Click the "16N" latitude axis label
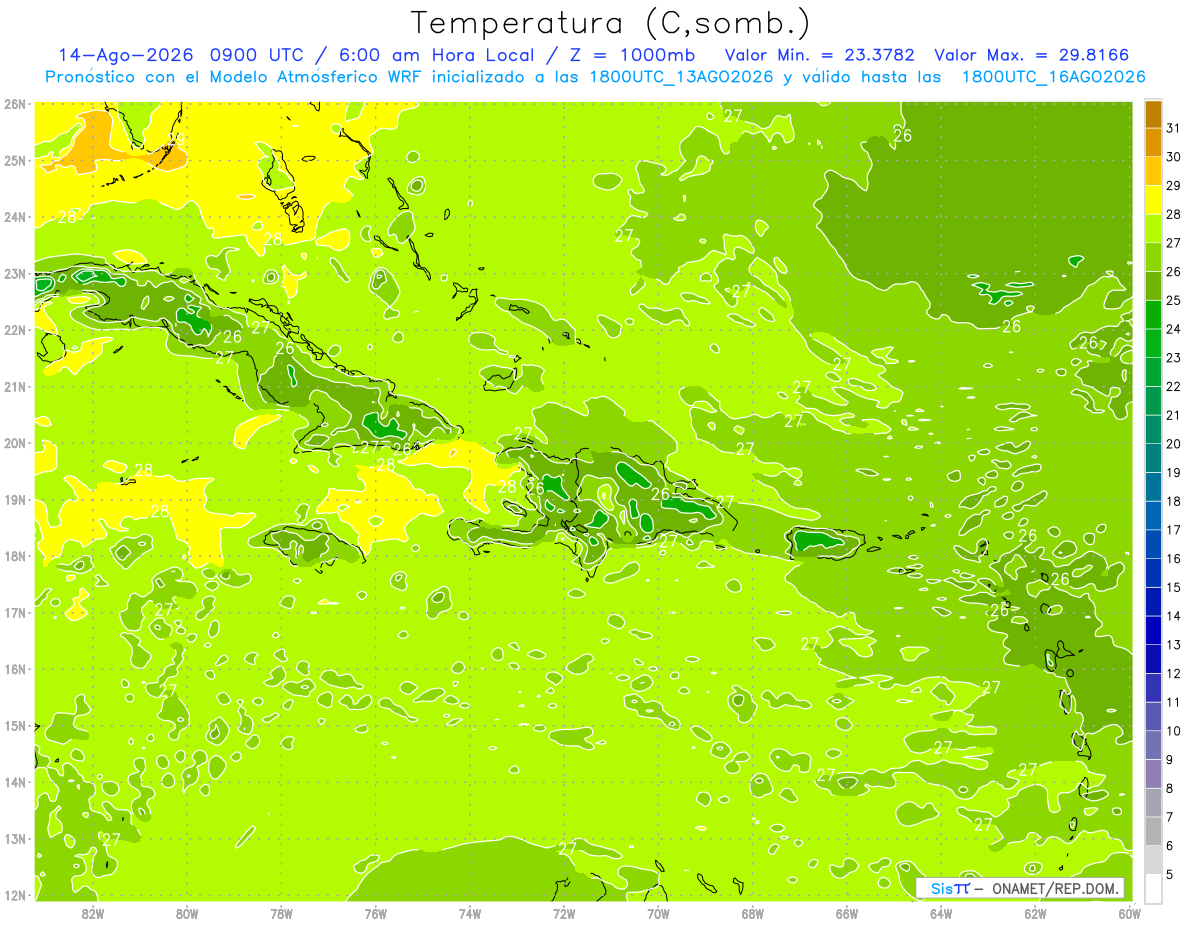The height and width of the screenshot is (927, 1200). point(15,669)
